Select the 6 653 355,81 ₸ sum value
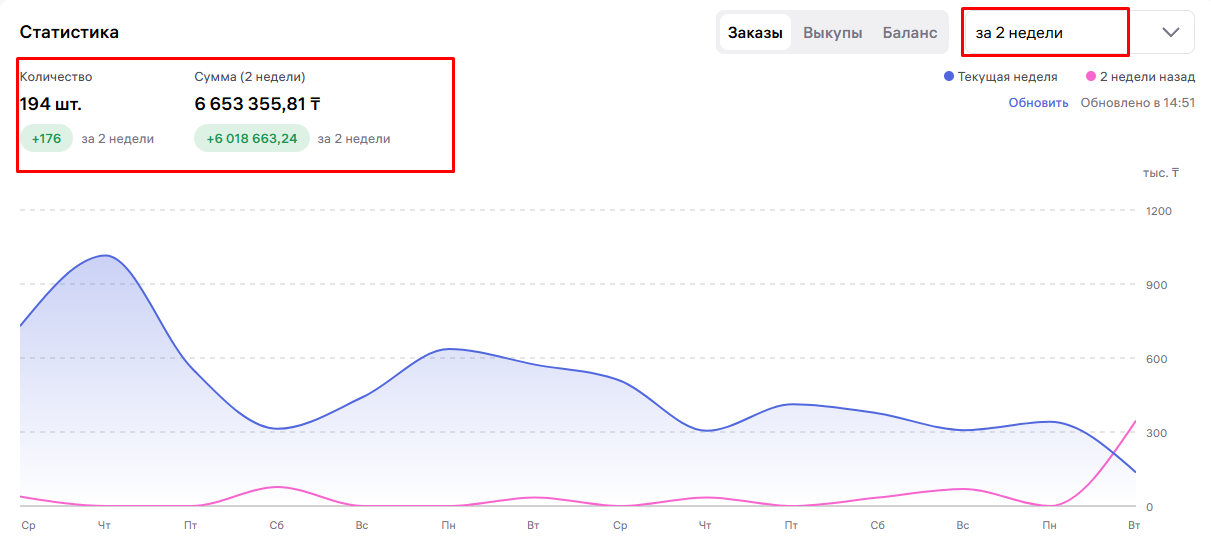1211x555 pixels. coord(257,104)
